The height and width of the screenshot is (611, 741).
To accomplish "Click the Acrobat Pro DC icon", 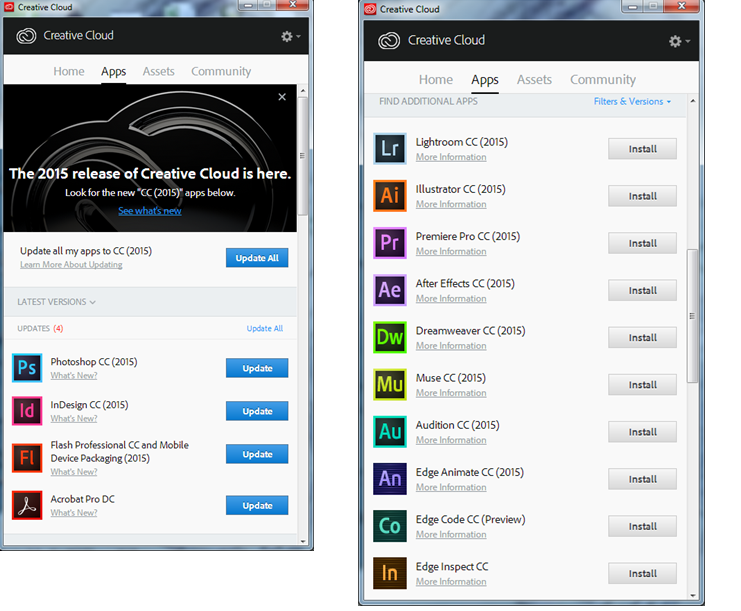I will click(x=27, y=505).
